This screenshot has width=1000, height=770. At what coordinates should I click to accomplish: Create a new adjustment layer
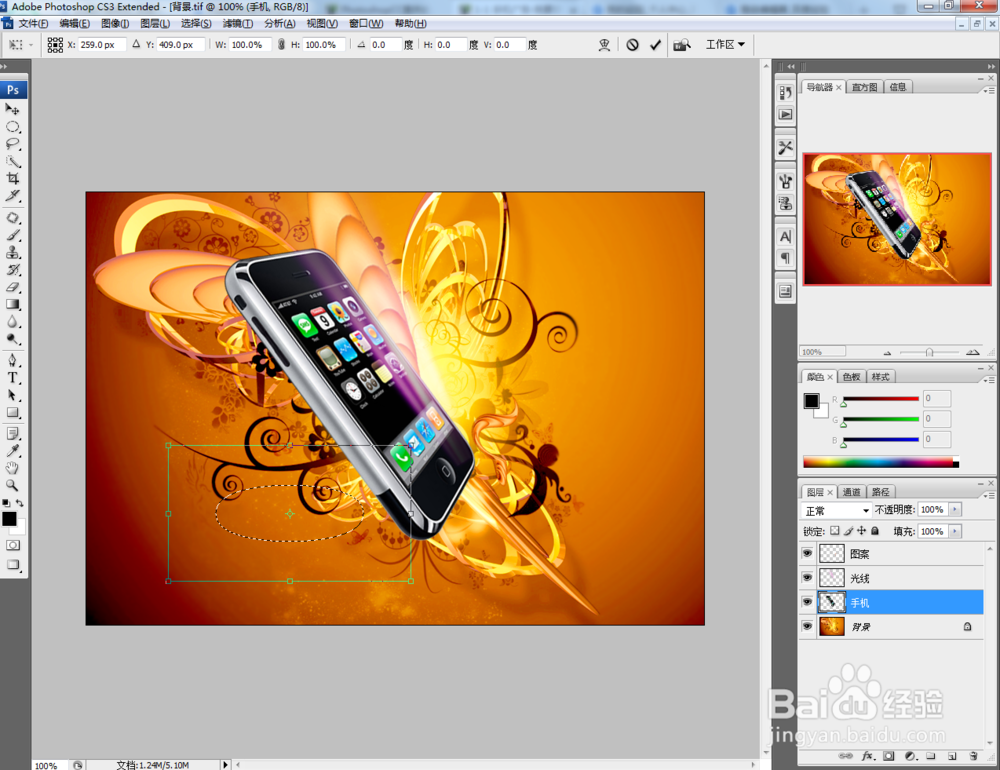pyautogui.click(x=910, y=756)
